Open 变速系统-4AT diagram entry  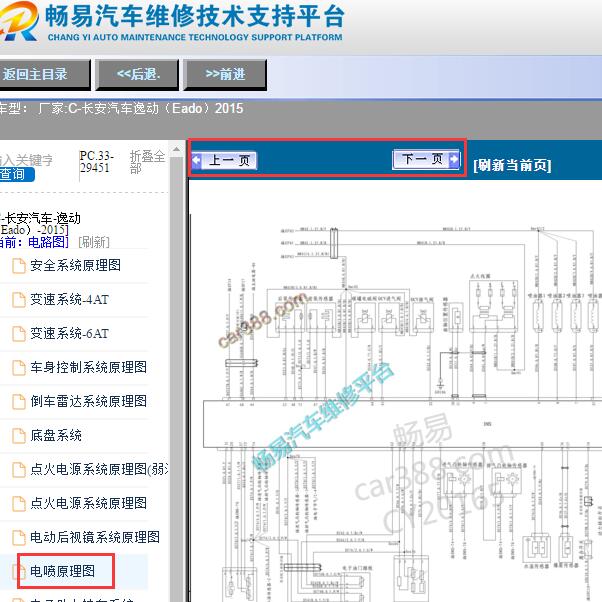(69, 299)
